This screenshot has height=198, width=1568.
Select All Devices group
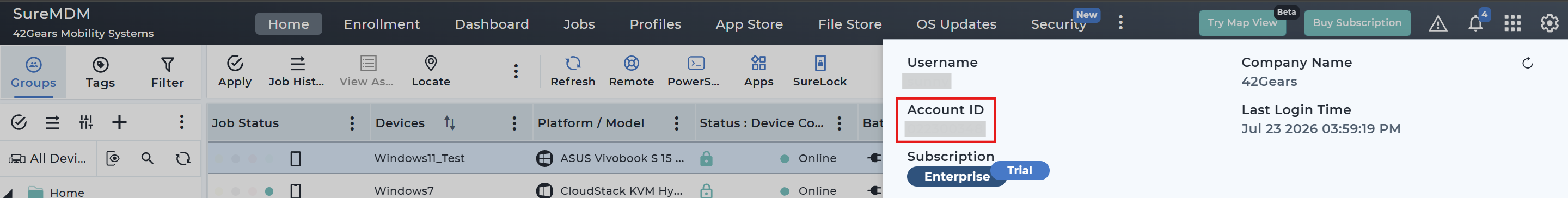pos(47,158)
